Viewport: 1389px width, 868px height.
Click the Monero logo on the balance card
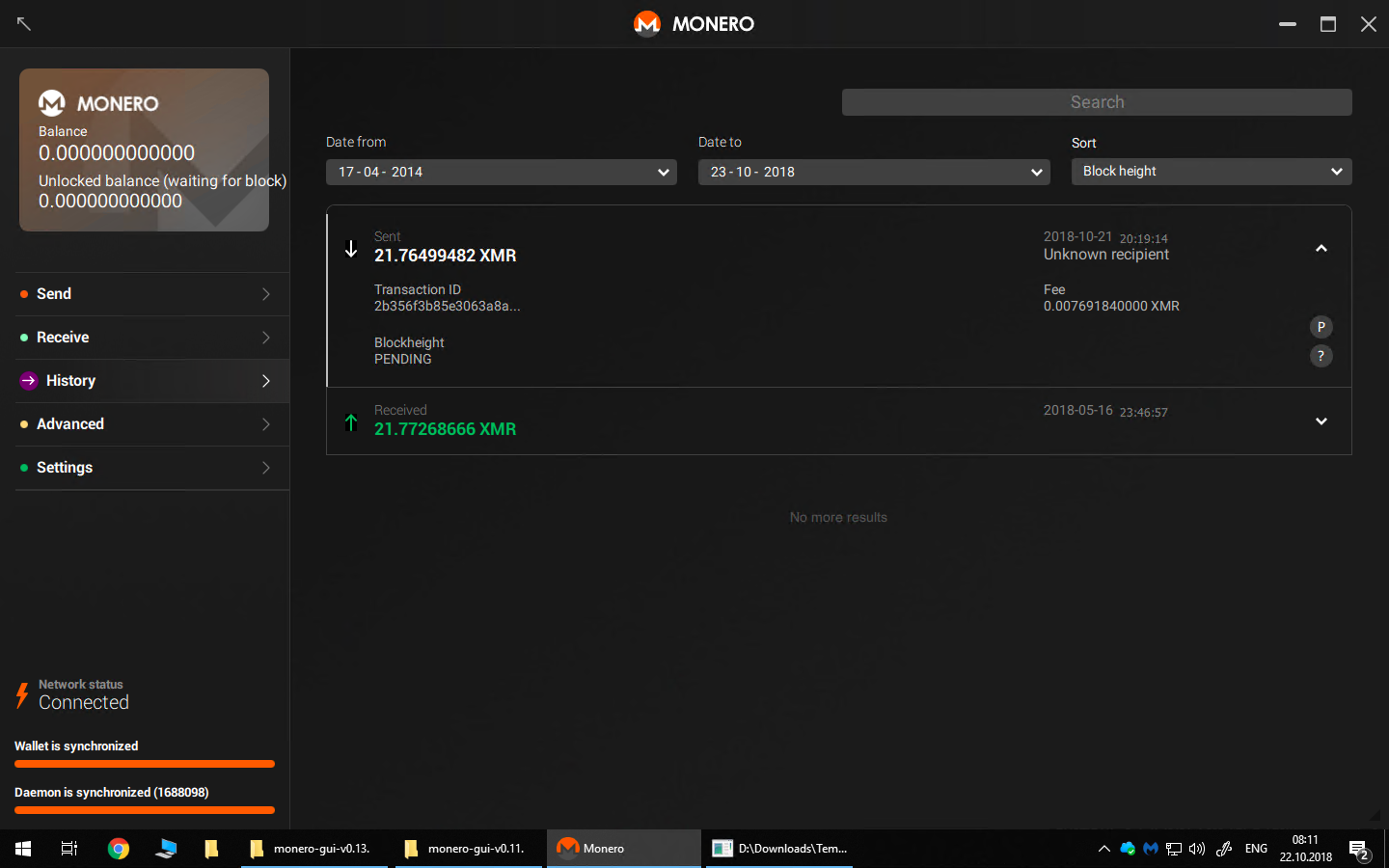51,102
